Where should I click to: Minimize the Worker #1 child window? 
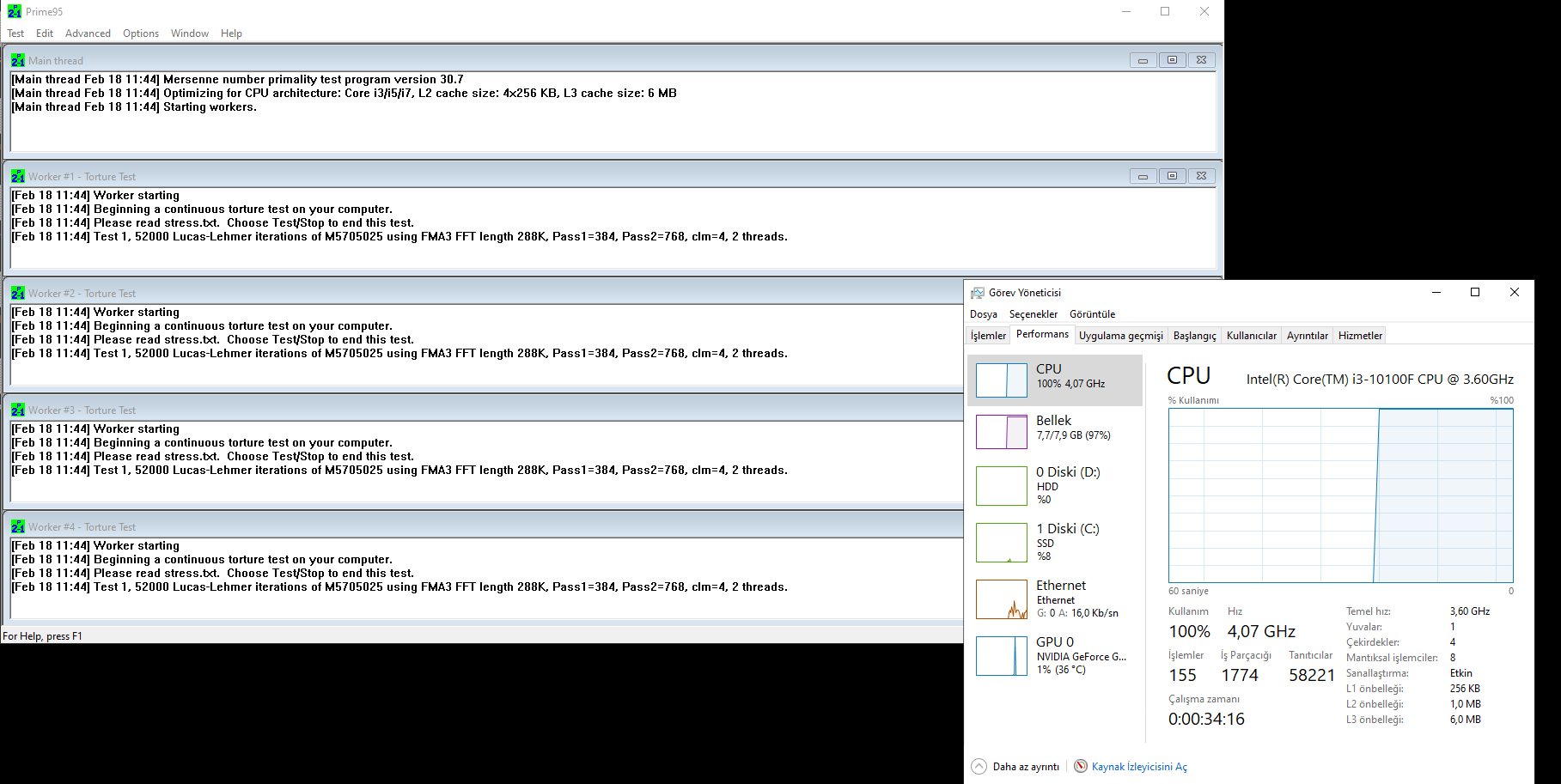click(x=1143, y=176)
